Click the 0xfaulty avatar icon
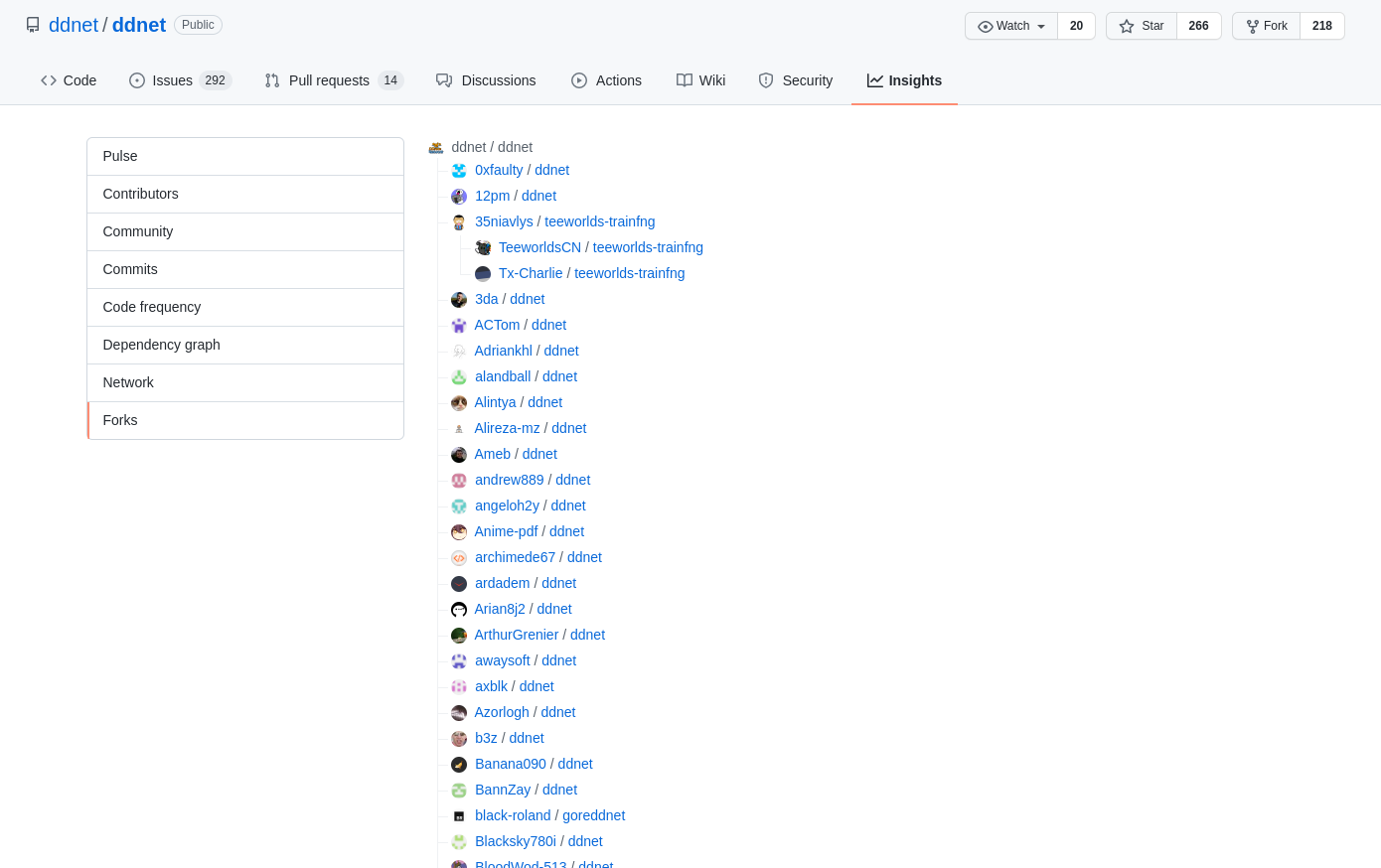This screenshot has width=1381, height=868. [459, 171]
